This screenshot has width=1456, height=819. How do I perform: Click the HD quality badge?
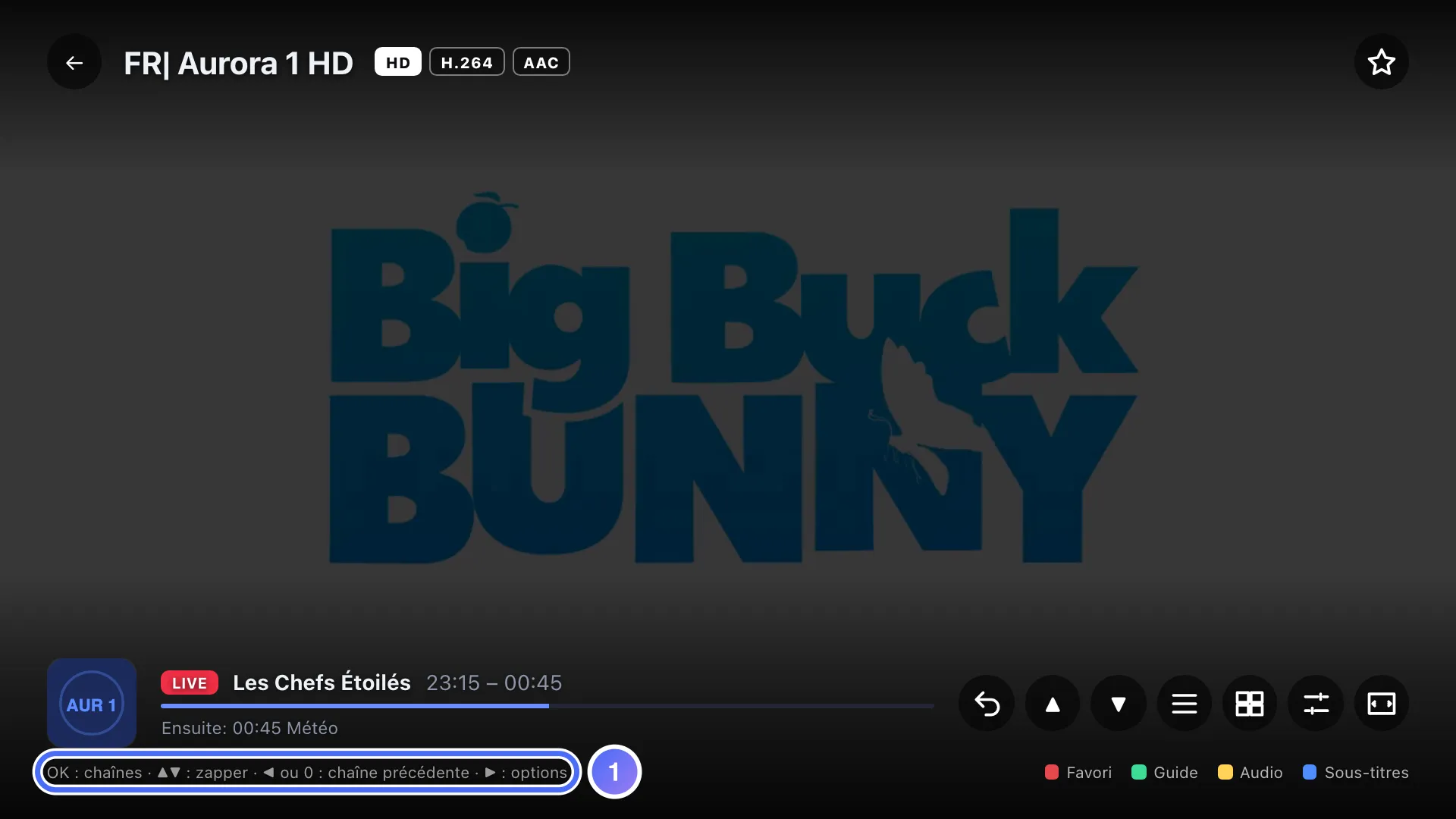398,62
